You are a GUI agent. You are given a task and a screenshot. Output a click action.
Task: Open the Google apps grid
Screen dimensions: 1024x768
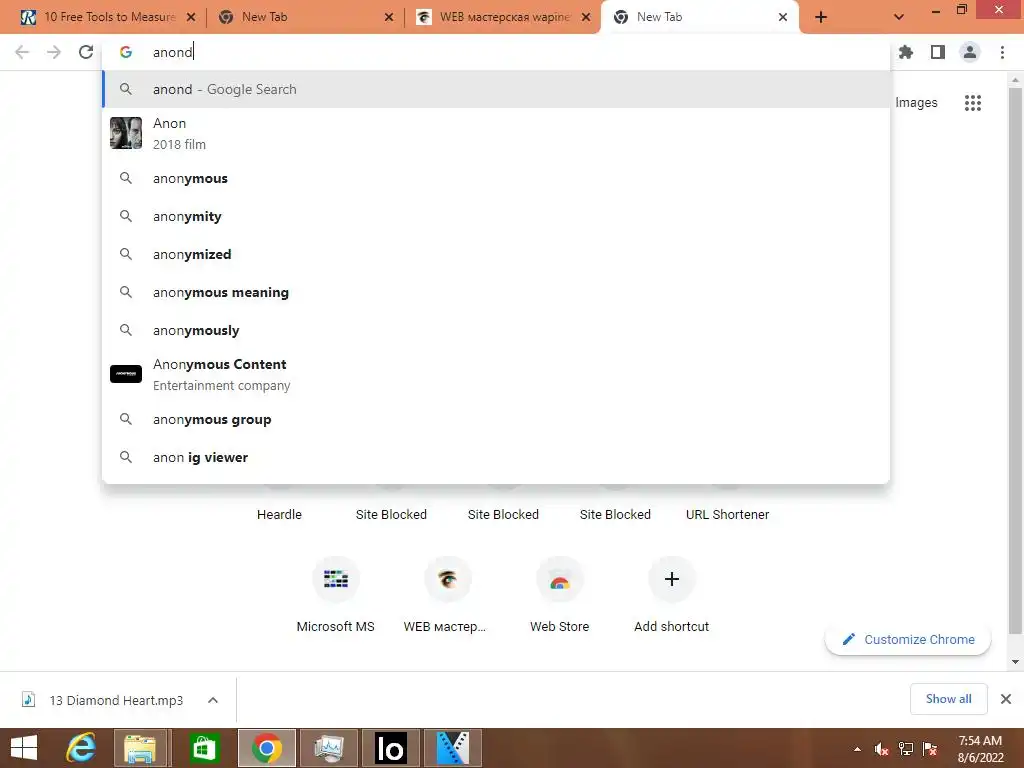972,103
